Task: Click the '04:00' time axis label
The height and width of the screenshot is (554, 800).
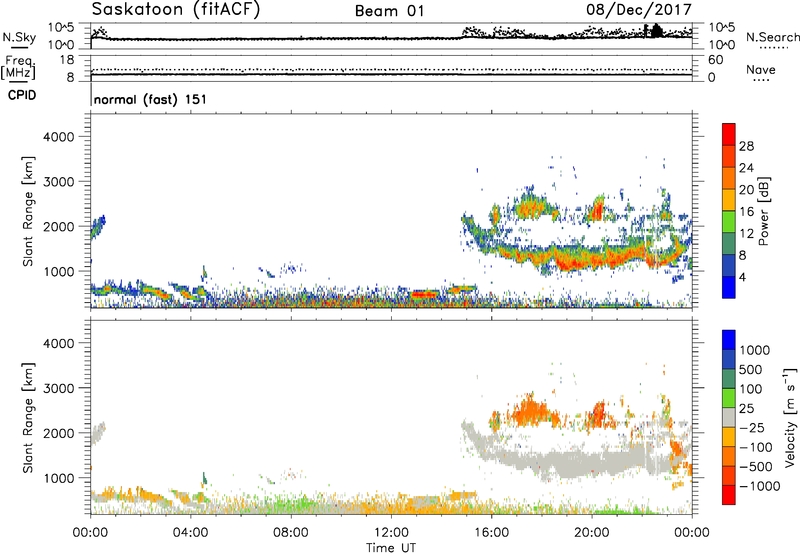Action: pyautogui.click(x=191, y=533)
